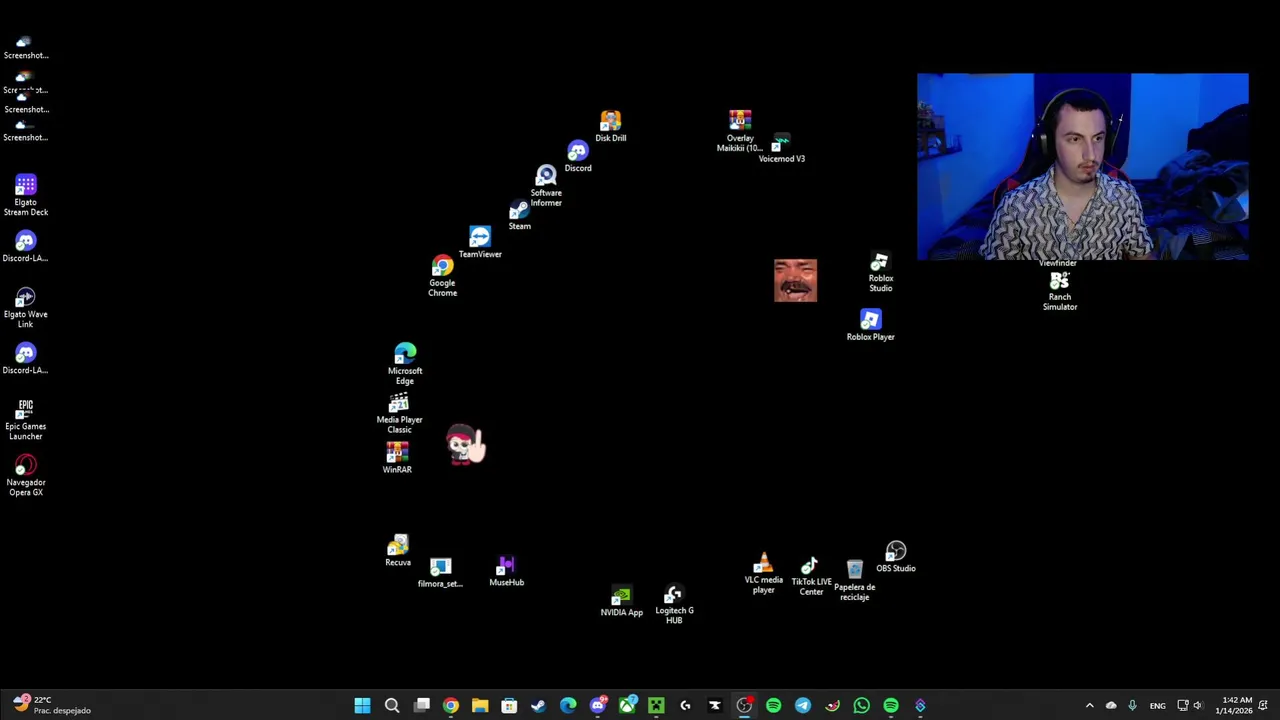Open the Steam desktop shortcut
Screen dimensions: 1280x720
[x=519, y=215]
